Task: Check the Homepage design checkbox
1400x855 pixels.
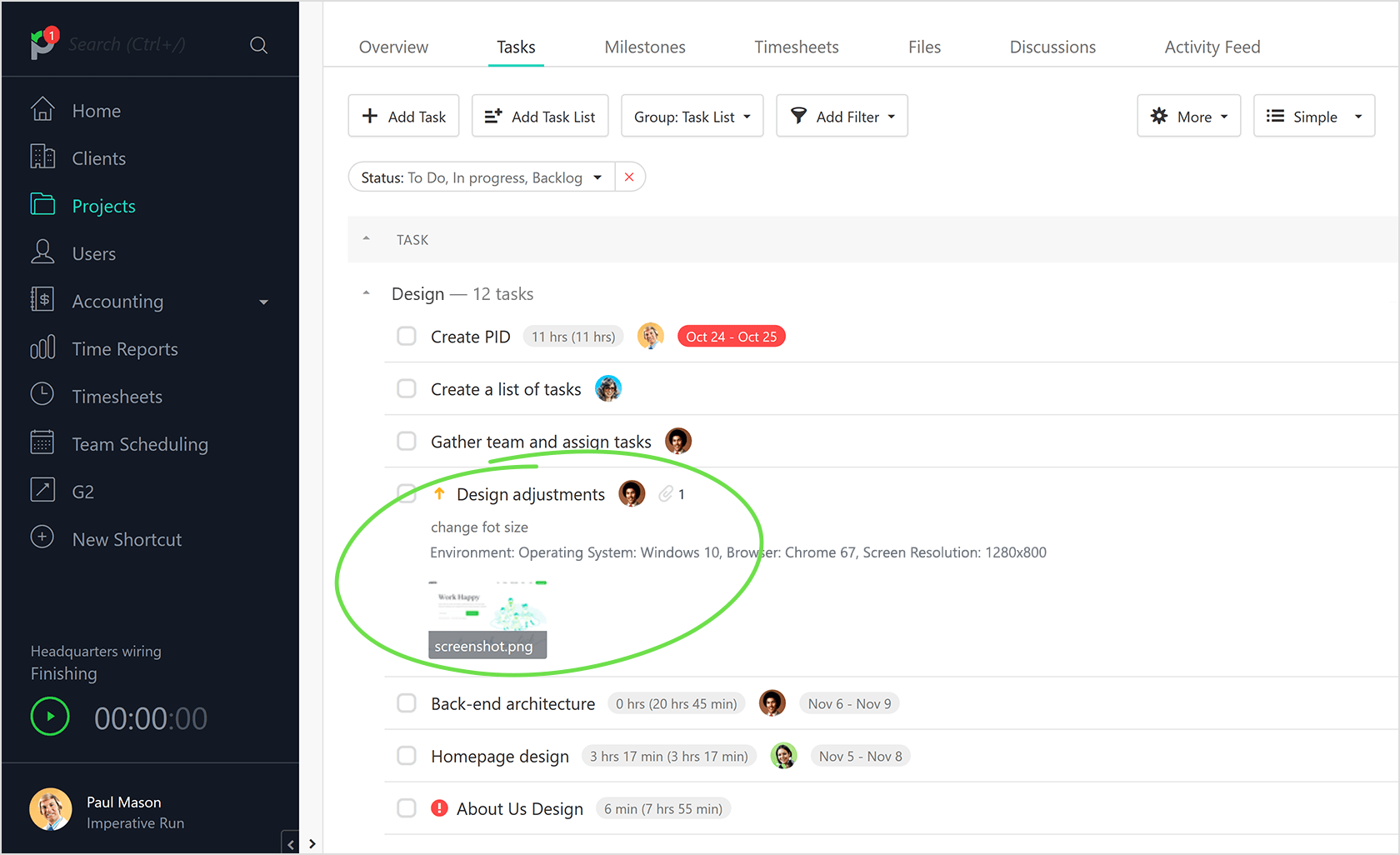Action: [x=407, y=755]
